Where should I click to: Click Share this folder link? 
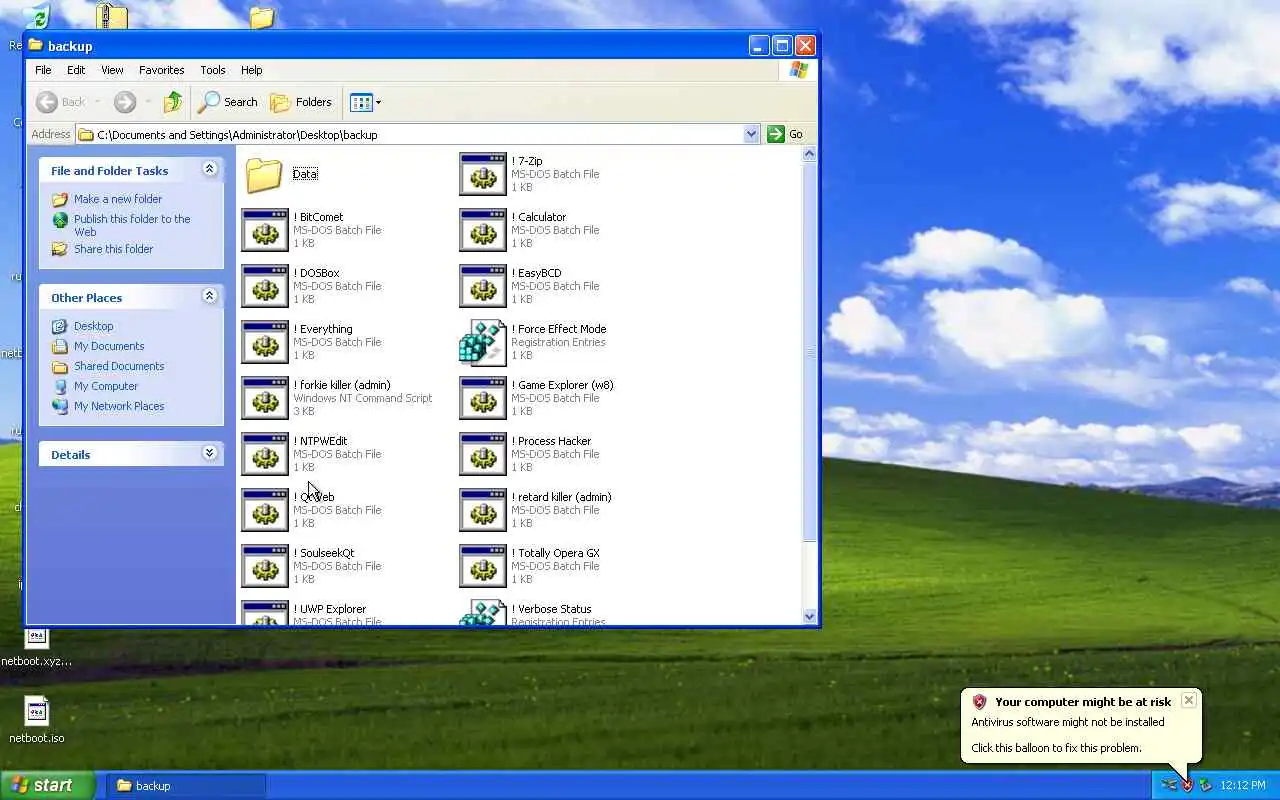[x=113, y=249]
